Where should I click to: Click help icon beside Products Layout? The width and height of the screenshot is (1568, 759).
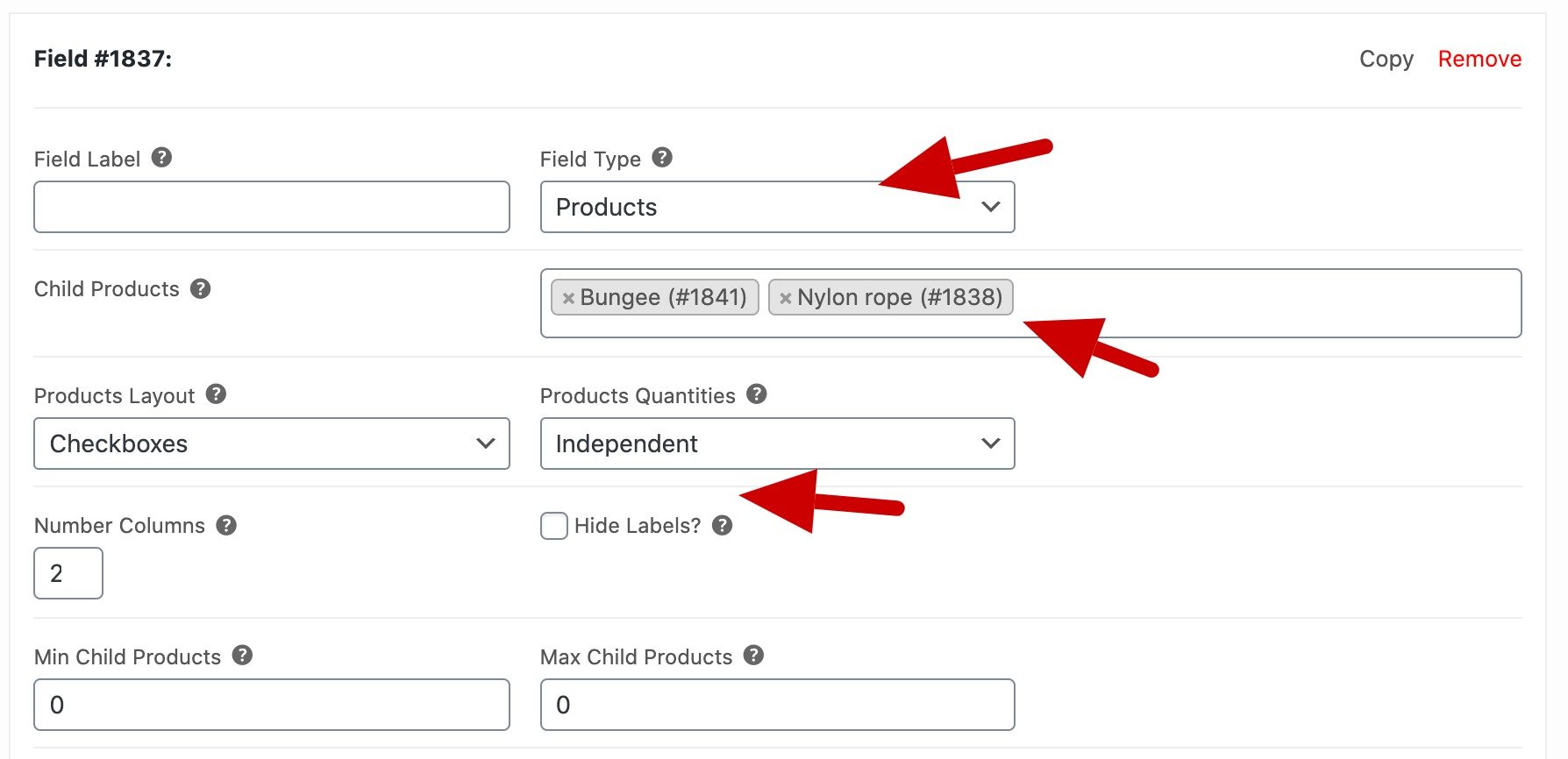[x=216, y=394]
